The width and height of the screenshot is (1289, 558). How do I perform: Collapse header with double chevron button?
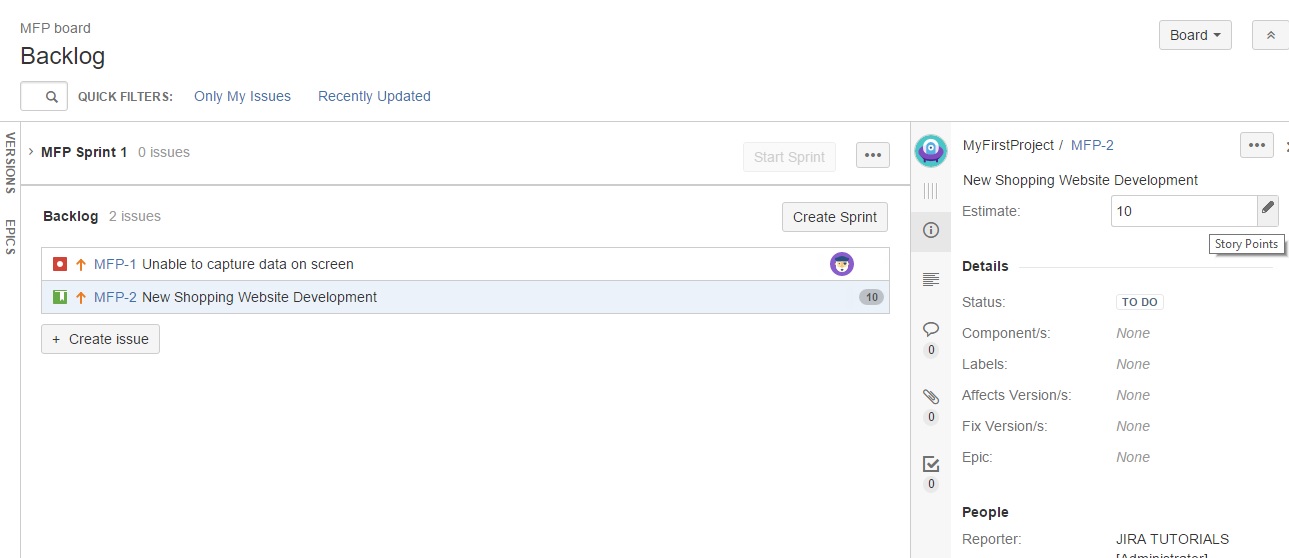[1271, 35]
